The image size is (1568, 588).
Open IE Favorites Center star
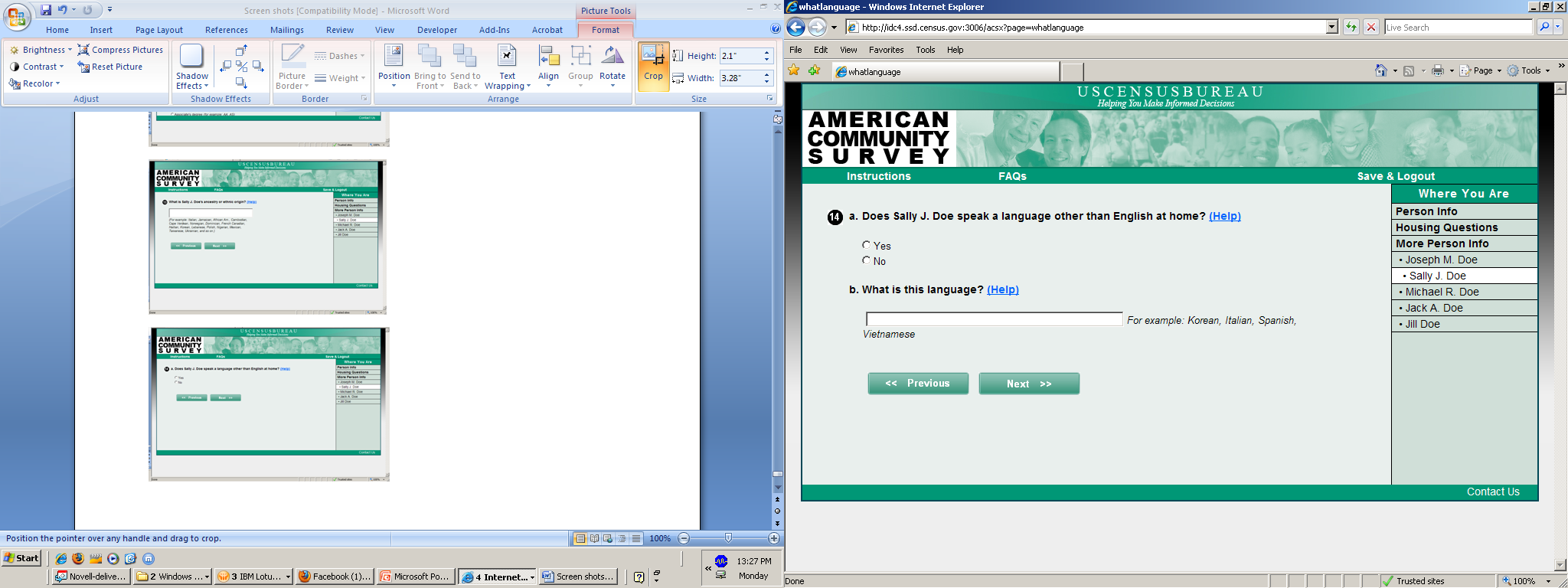point(794,70)
